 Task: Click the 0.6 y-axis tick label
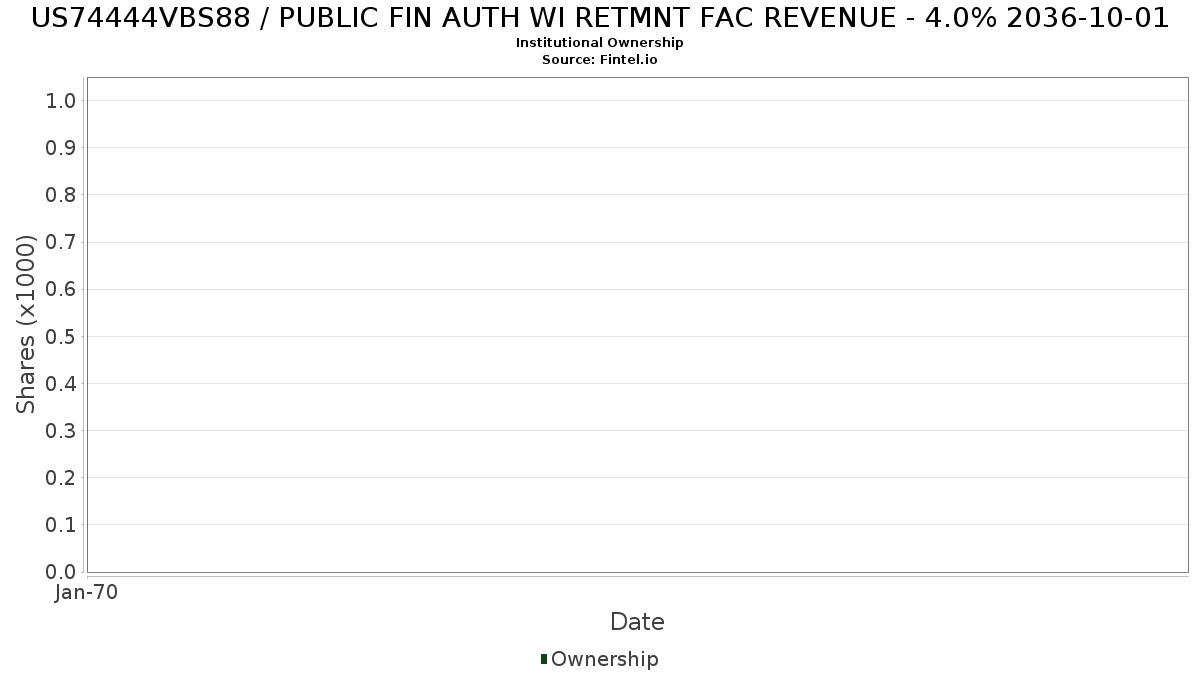[61, 289]
